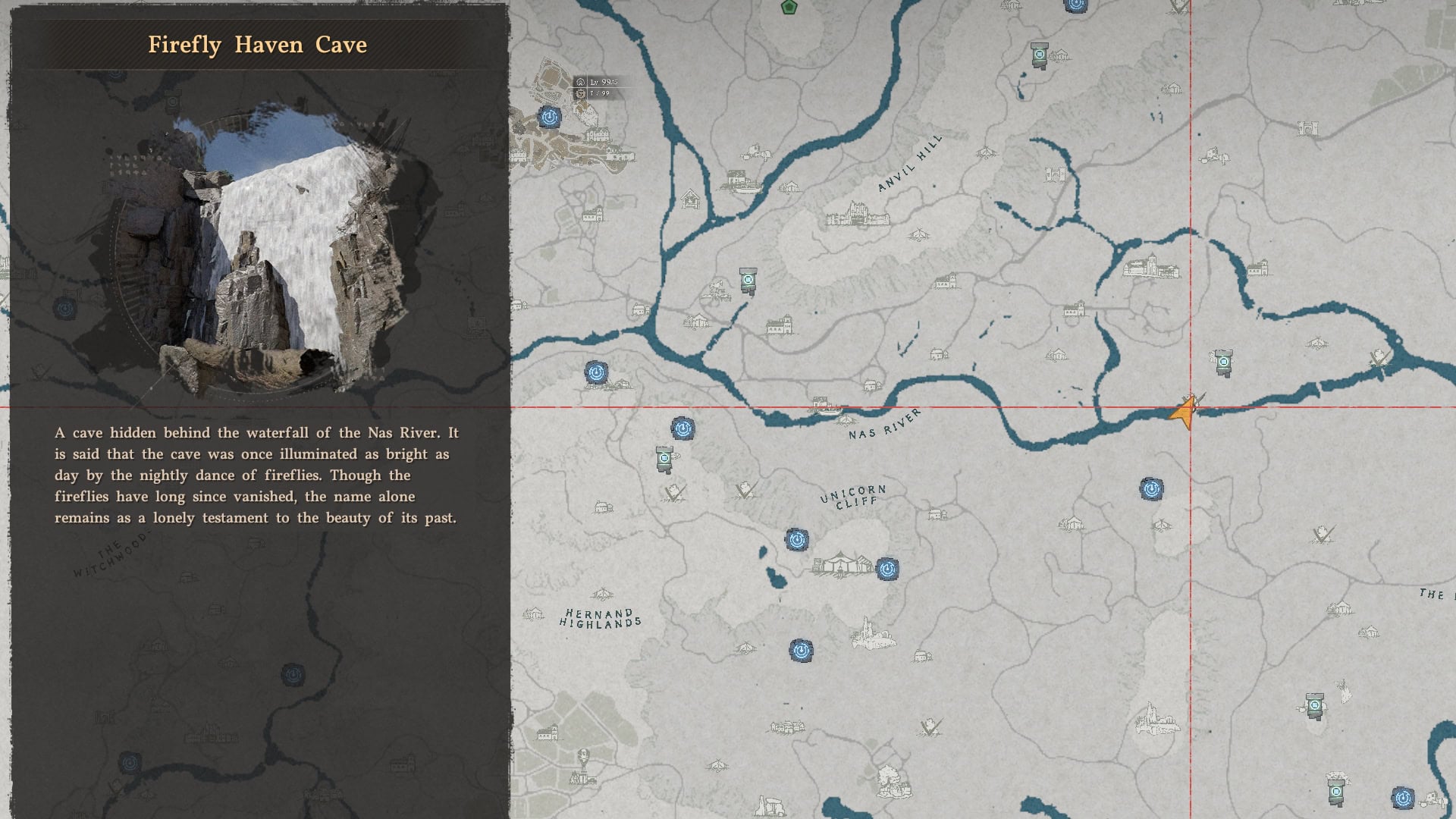
Task: Click blue fast-travel marker south of player arrow
Action: point(1151,488)
